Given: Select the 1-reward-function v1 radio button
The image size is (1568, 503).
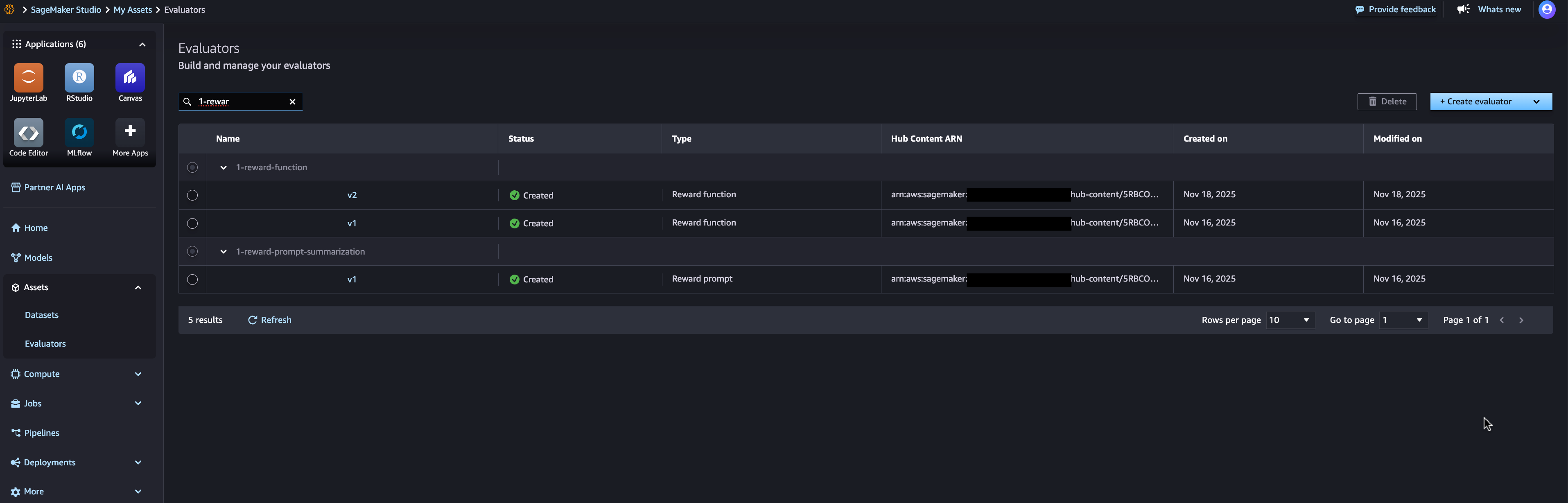Looking at the screenshot, I should (192, 223).
